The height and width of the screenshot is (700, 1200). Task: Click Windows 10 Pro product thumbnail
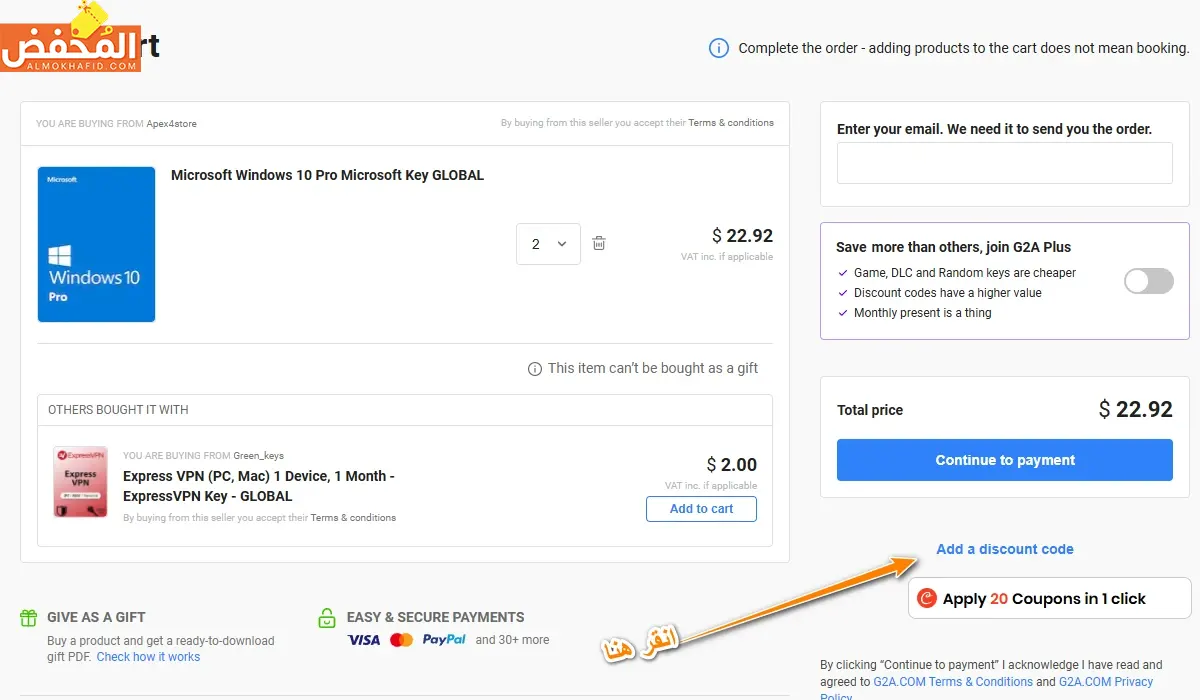(x=96, y=244)
